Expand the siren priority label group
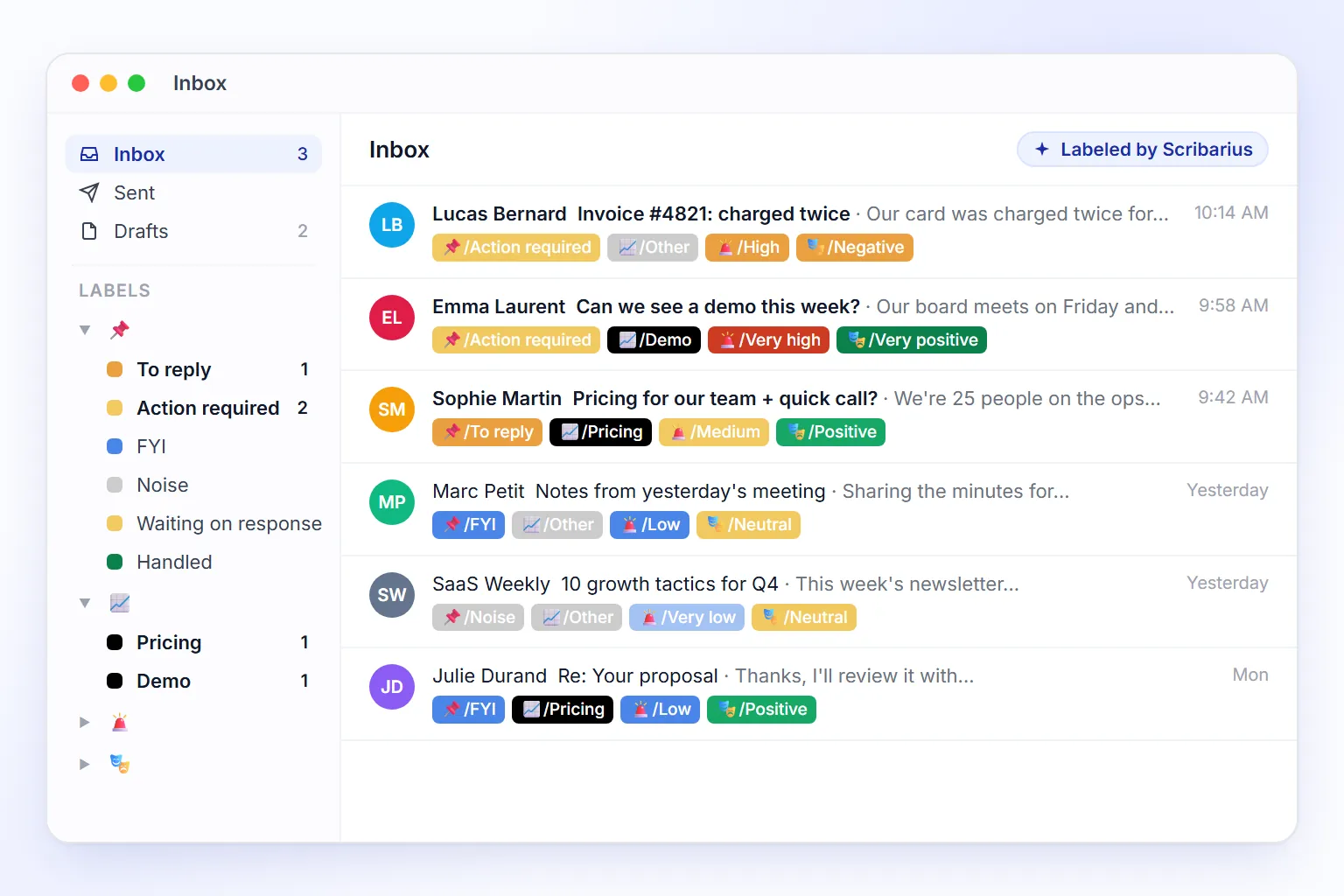The width and height of the screenshot is (1344, 896). (x=85, y=722)
